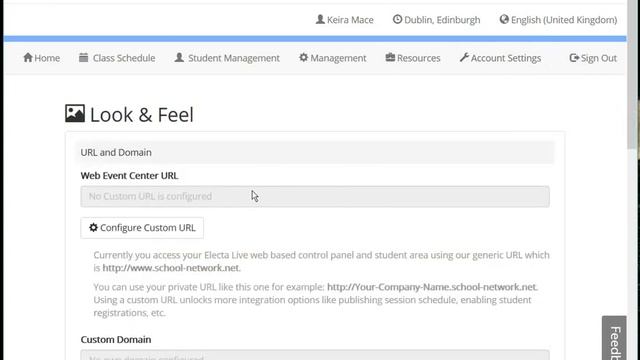Screen dimensions: 640x360
Task: Open the Home menu item
Action: click(42, 58)
